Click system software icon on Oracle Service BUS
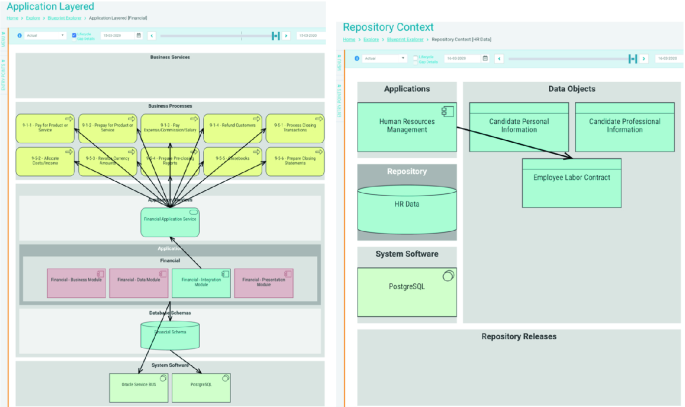The height and width of the screenshot is (407, 685). pos(163,378)
